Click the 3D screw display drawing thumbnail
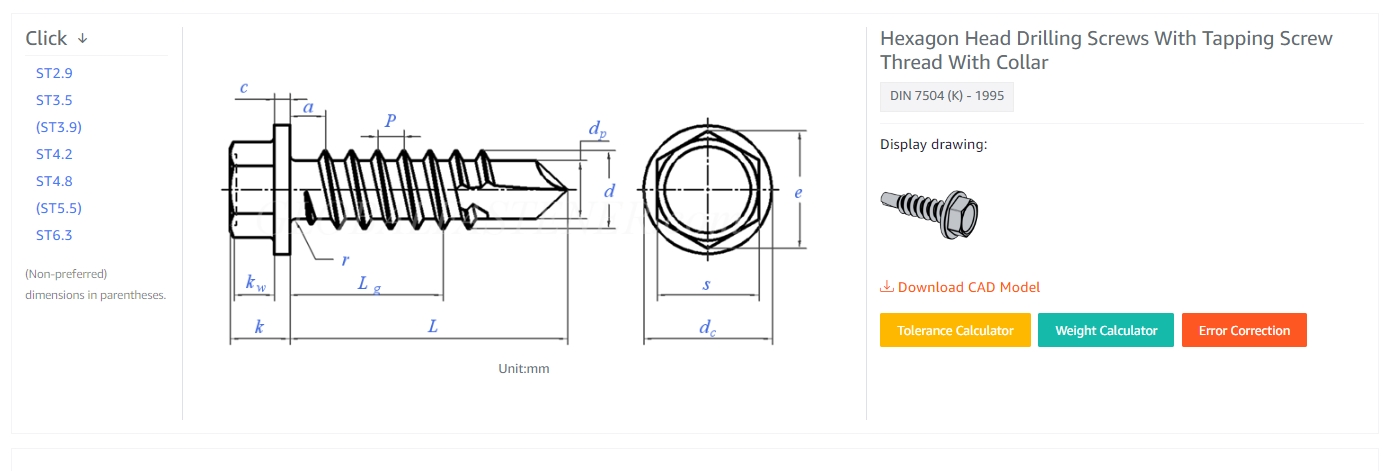The image size is (1388, 471). tap(929, 212)
